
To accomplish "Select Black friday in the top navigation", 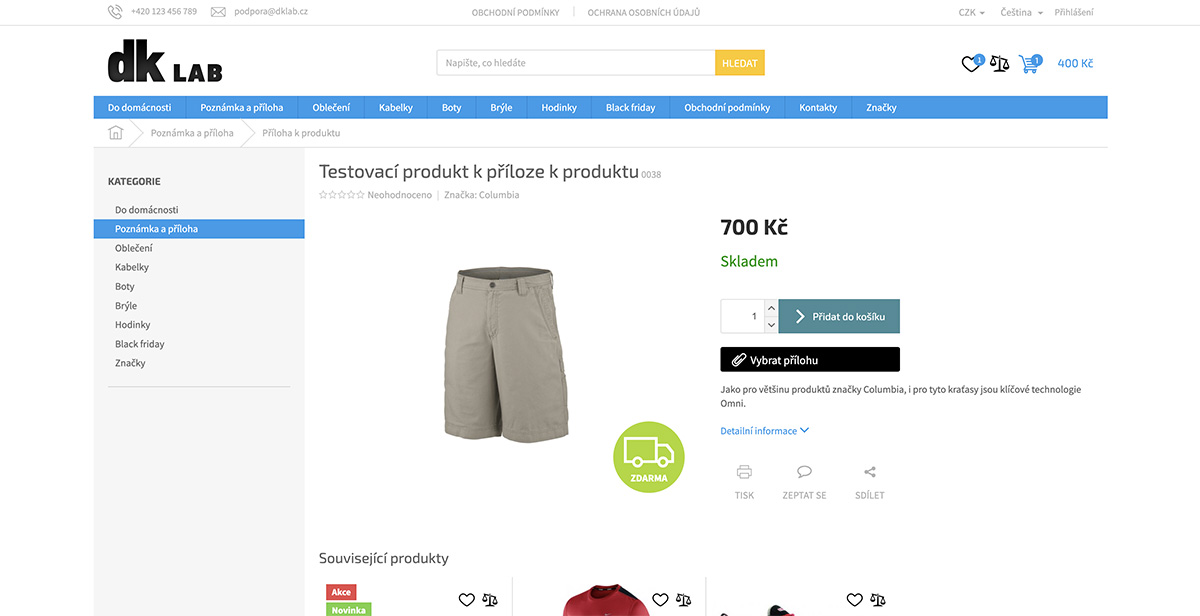I will (x=630, y=107).
